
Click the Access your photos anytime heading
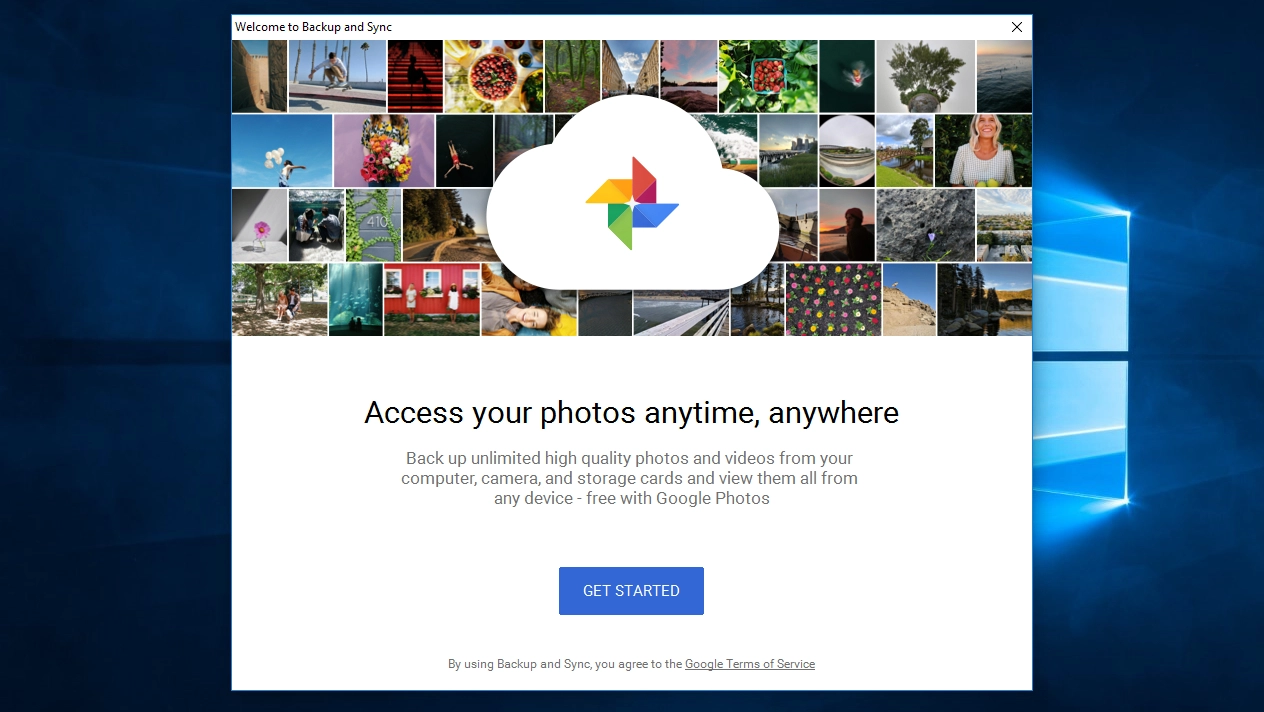pyautogui.click(x=632, y=412)
